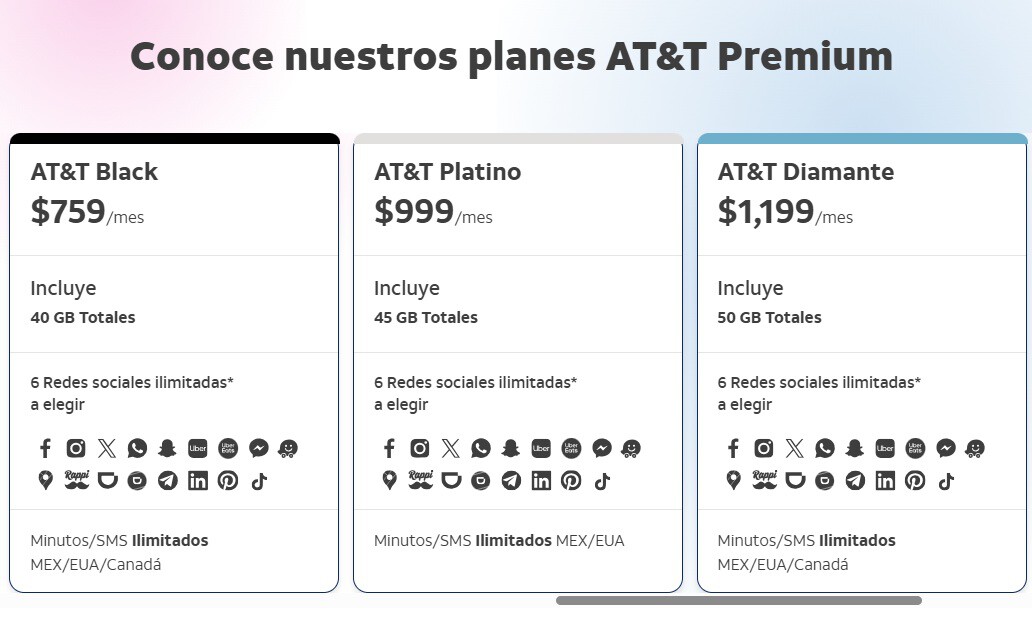Viewport: 1032px width, 641px height.
Task: Select the TikTok icon under AT&T Diamante
Action: (x=946, y=481)
